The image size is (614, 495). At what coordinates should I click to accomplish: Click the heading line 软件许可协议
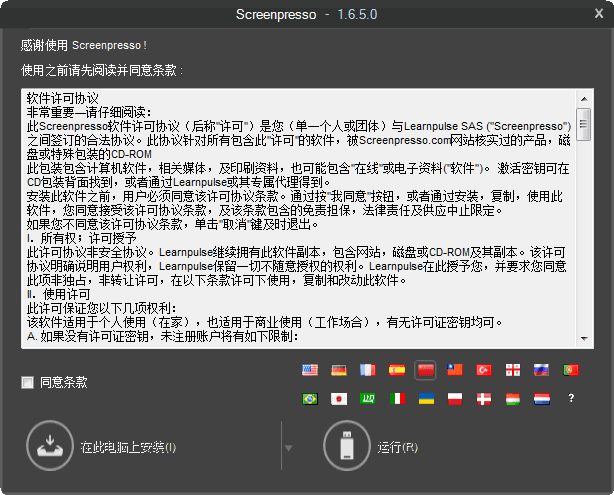click(x=63, y=98)
